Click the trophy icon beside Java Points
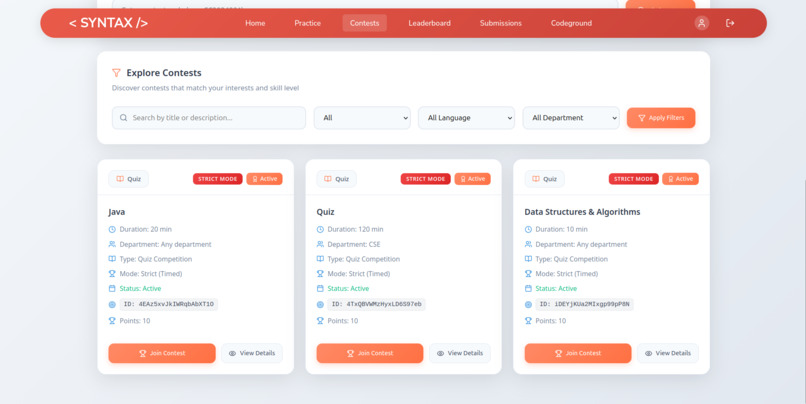 click(112, 321)
